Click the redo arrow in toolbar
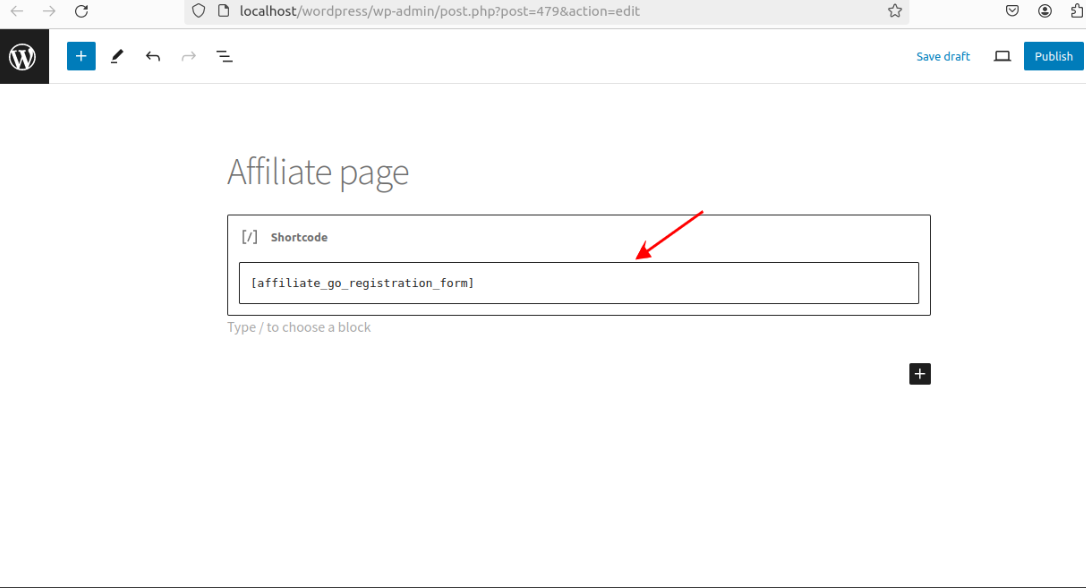Screen dimensions: 1086x588 coord(188,57)
